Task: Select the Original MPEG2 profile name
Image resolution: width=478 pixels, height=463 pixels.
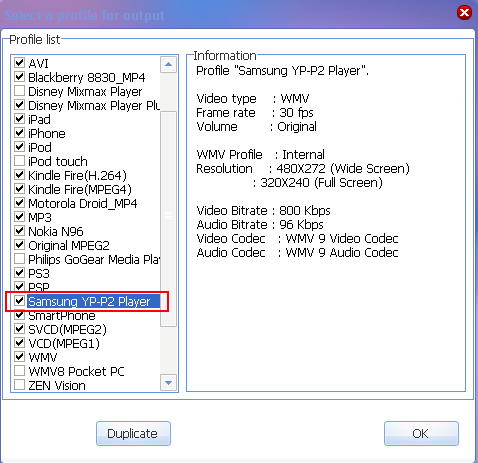Action: click(69, 245)
